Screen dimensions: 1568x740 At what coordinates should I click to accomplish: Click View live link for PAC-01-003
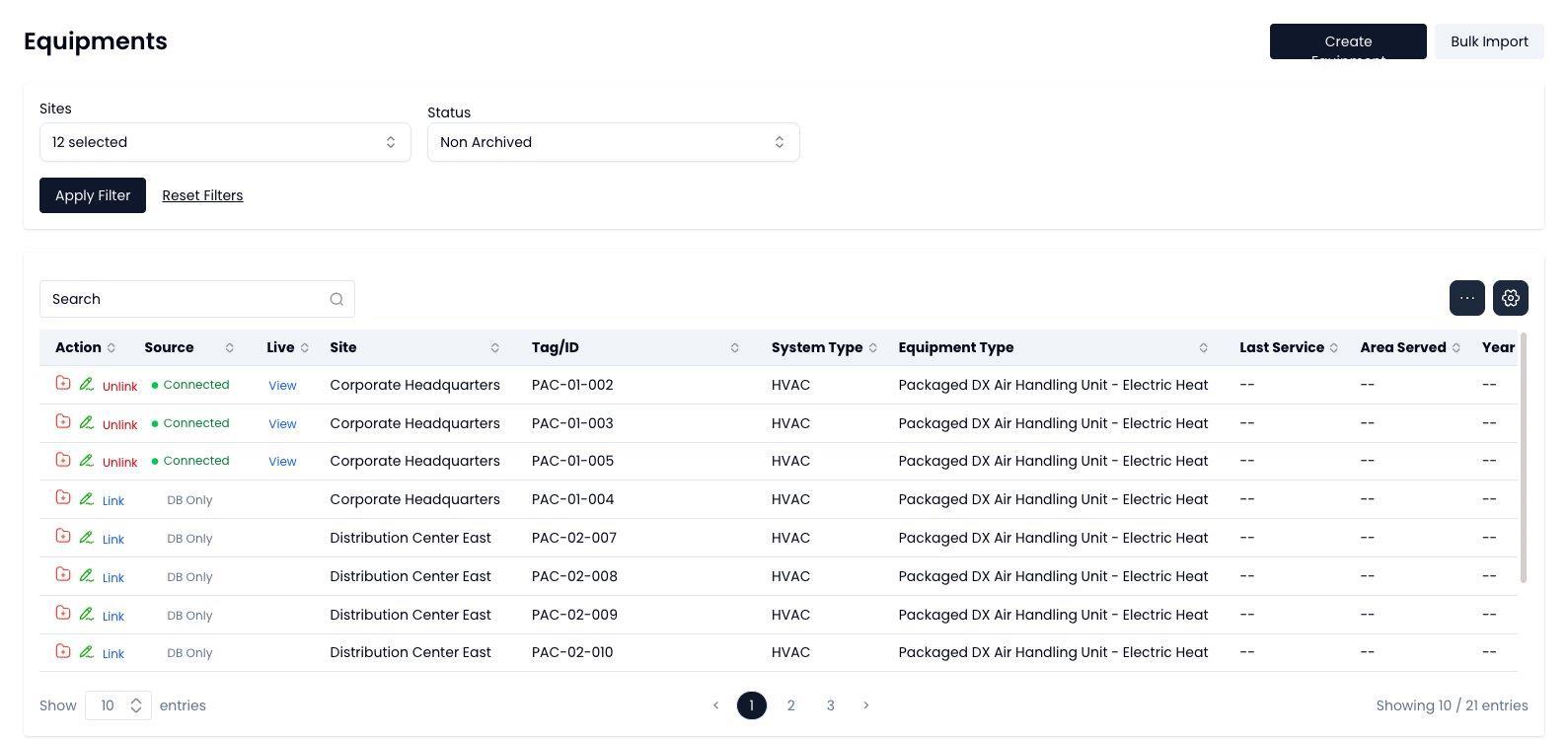(x=282, y=424)
